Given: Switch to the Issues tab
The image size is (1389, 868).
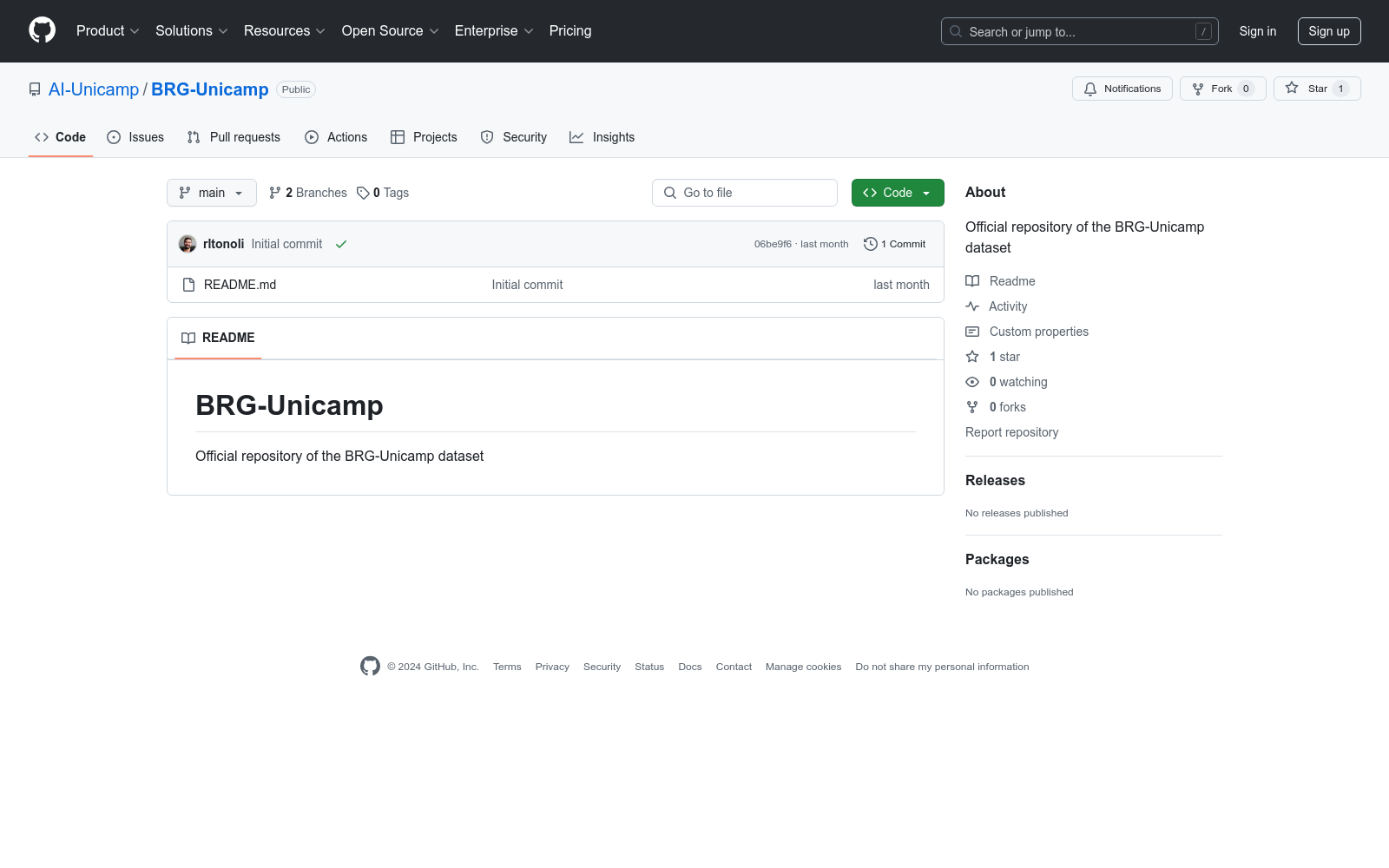Looking at the screenshot, I should pyautogui.click(x=135, y=137).
